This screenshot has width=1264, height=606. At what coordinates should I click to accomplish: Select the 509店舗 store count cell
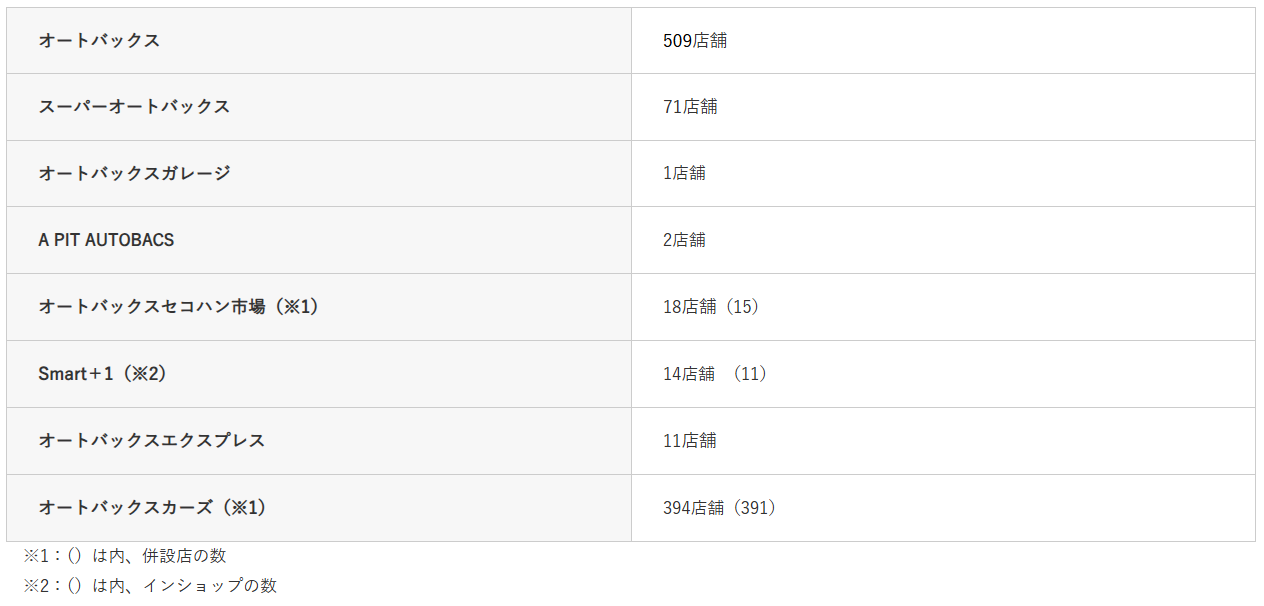click(x=695, y=41)
